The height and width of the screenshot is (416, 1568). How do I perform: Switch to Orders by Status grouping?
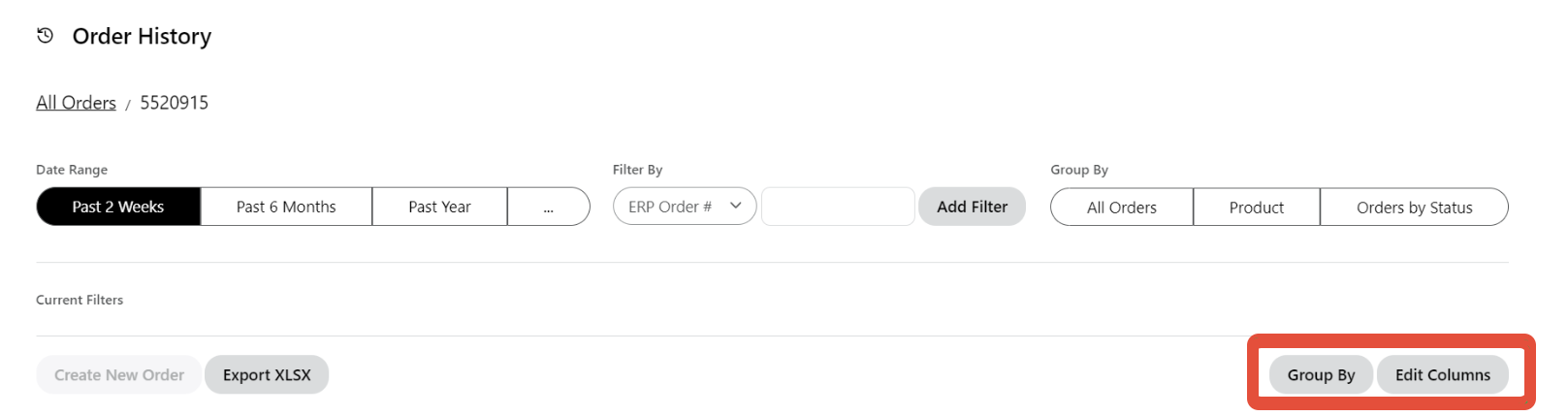(1414, 208)
